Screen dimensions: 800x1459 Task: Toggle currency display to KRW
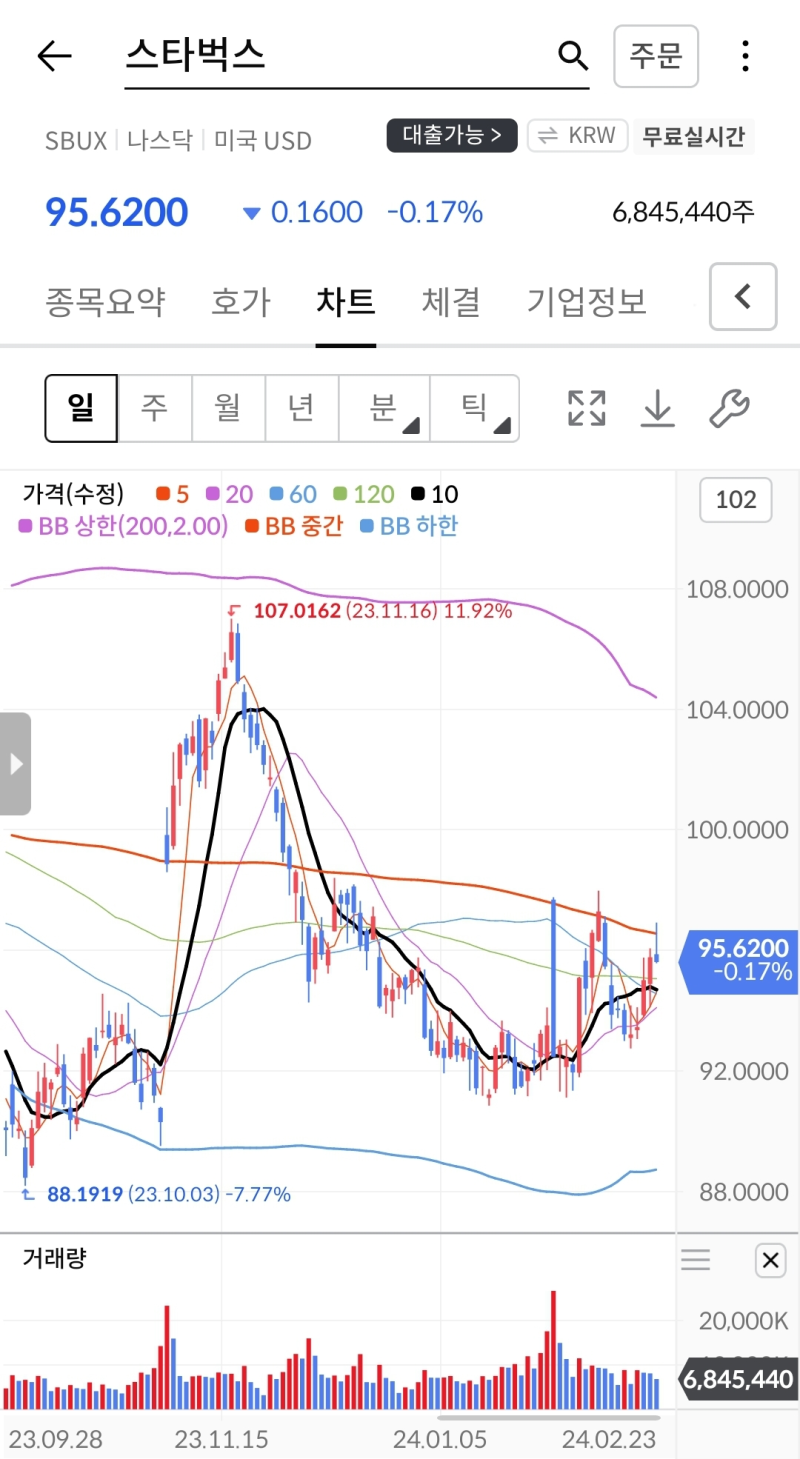coord(577,138)
